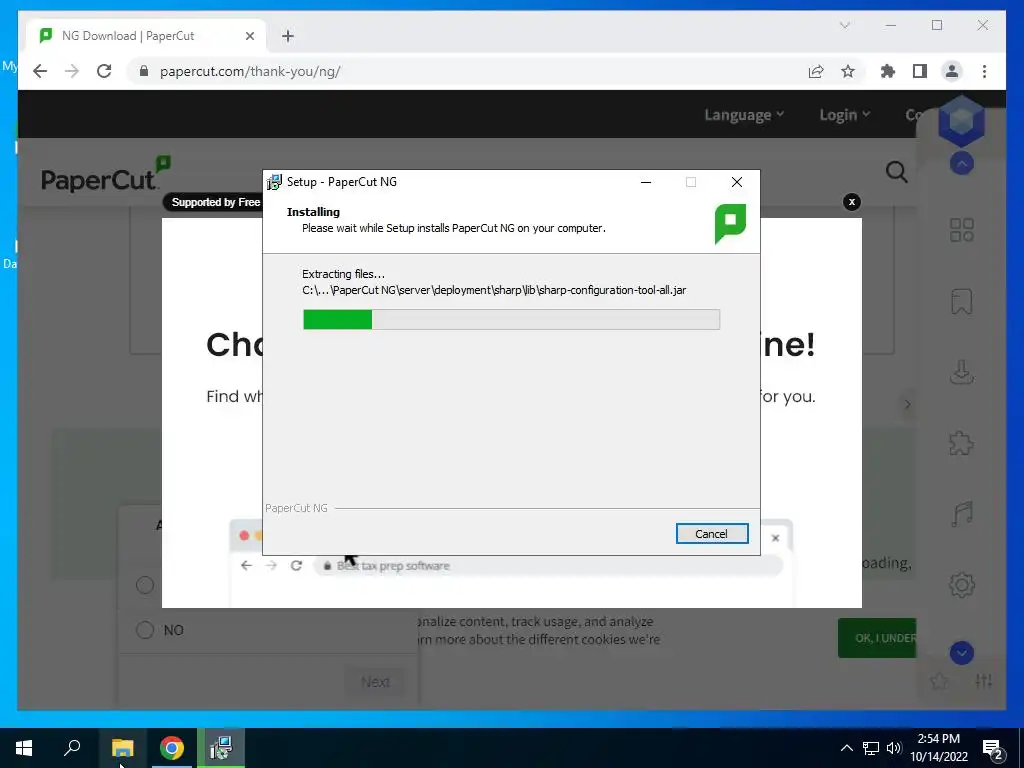
Task: Open the puzzle piece icon in sidebar
Action: (961, 443)
